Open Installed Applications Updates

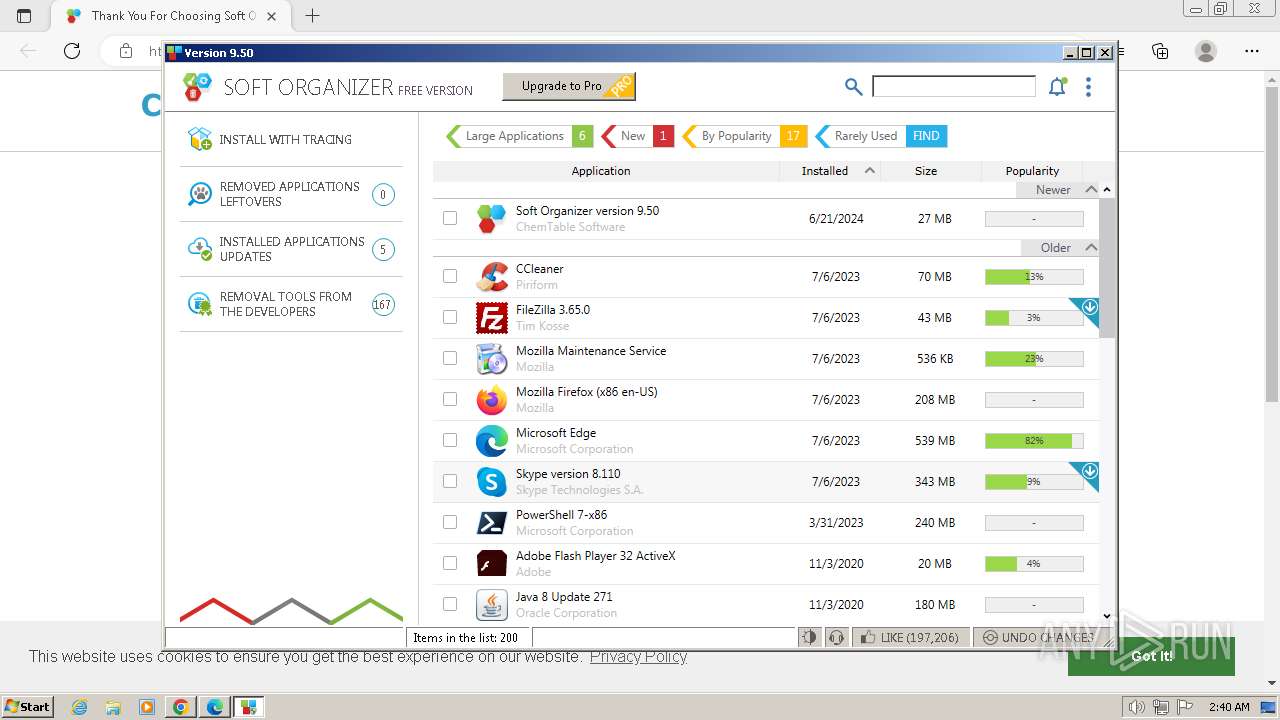pyautogui.click(x=291, y=249)
